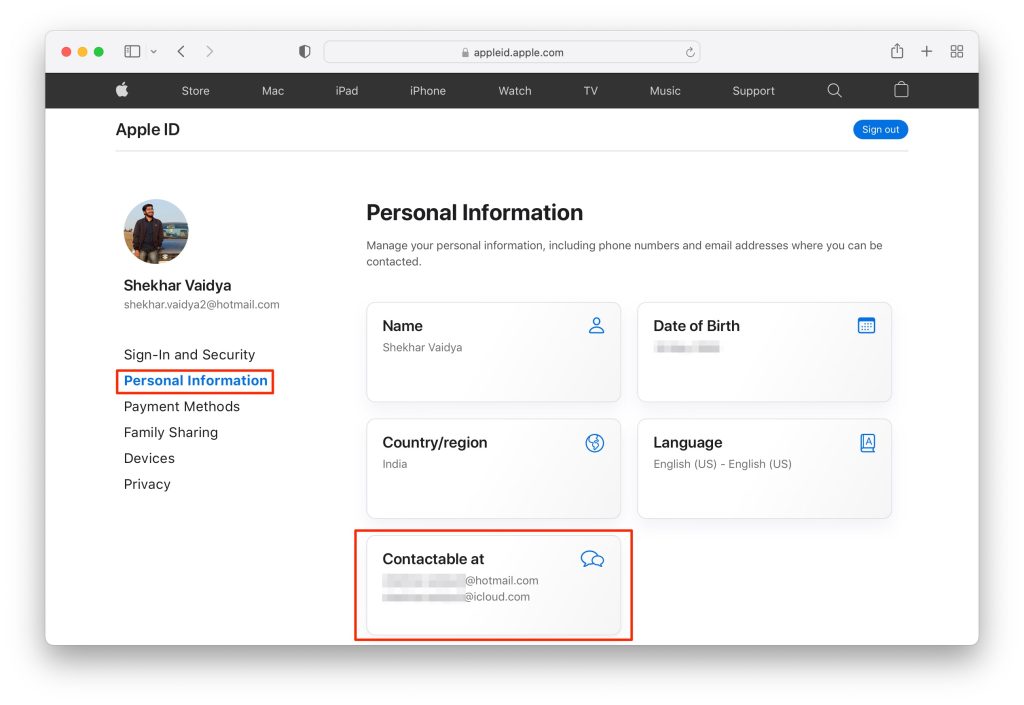Screen dimensions: 1024x705
Task: Click the globe icon on Country/region card
Action: point(594,443)
